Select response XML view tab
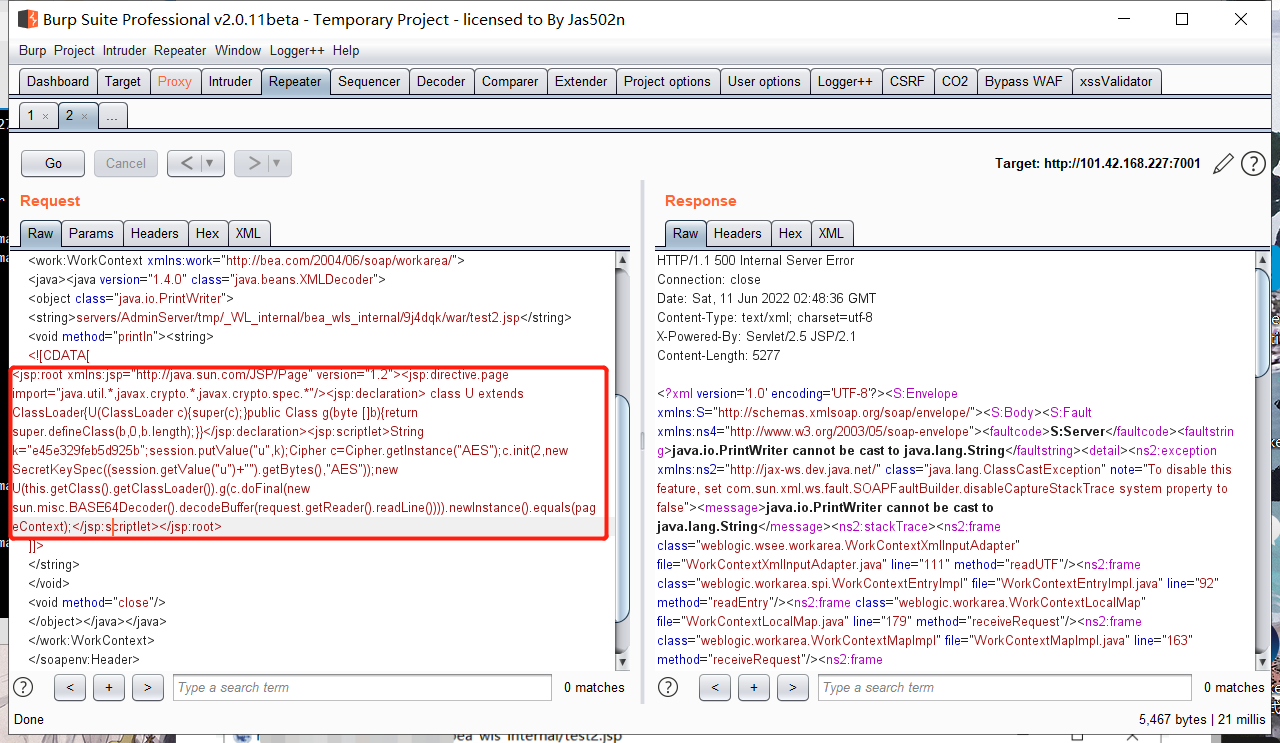Screen dimensions: 1280x743 pos(831,233)
